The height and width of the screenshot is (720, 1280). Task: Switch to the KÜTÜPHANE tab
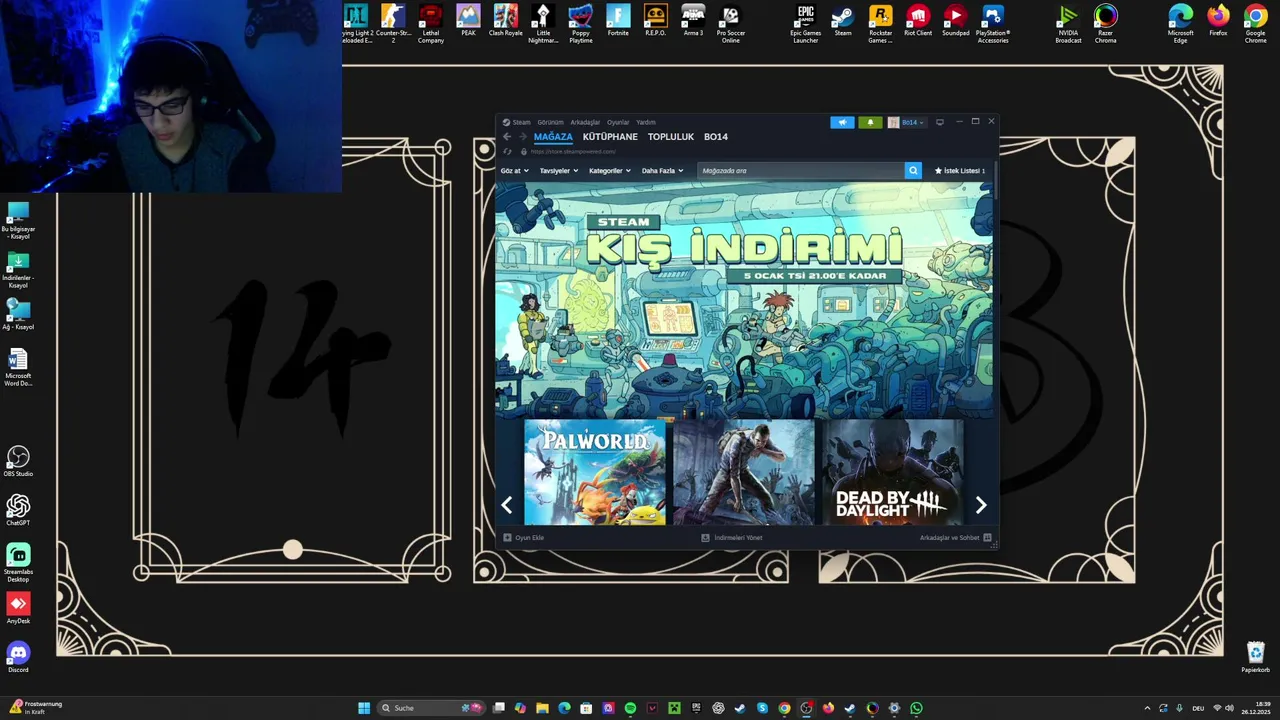pyautogui.click(x=610, y=137)
